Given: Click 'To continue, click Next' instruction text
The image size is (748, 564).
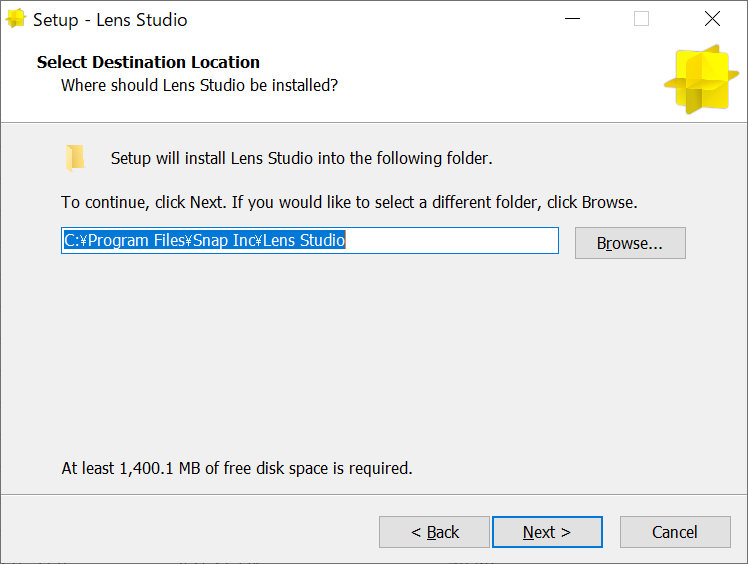Looking at the screenshot, I should pos(349,202).
